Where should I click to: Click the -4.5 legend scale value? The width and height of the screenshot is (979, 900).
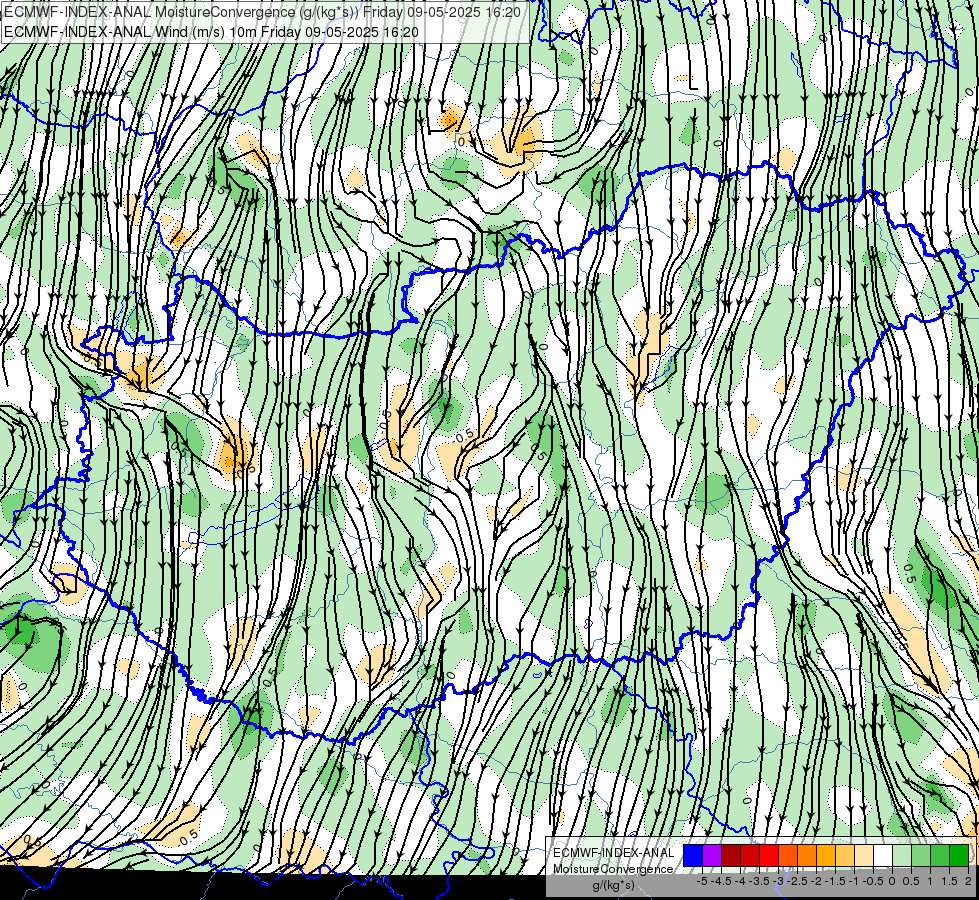[722, 881]
